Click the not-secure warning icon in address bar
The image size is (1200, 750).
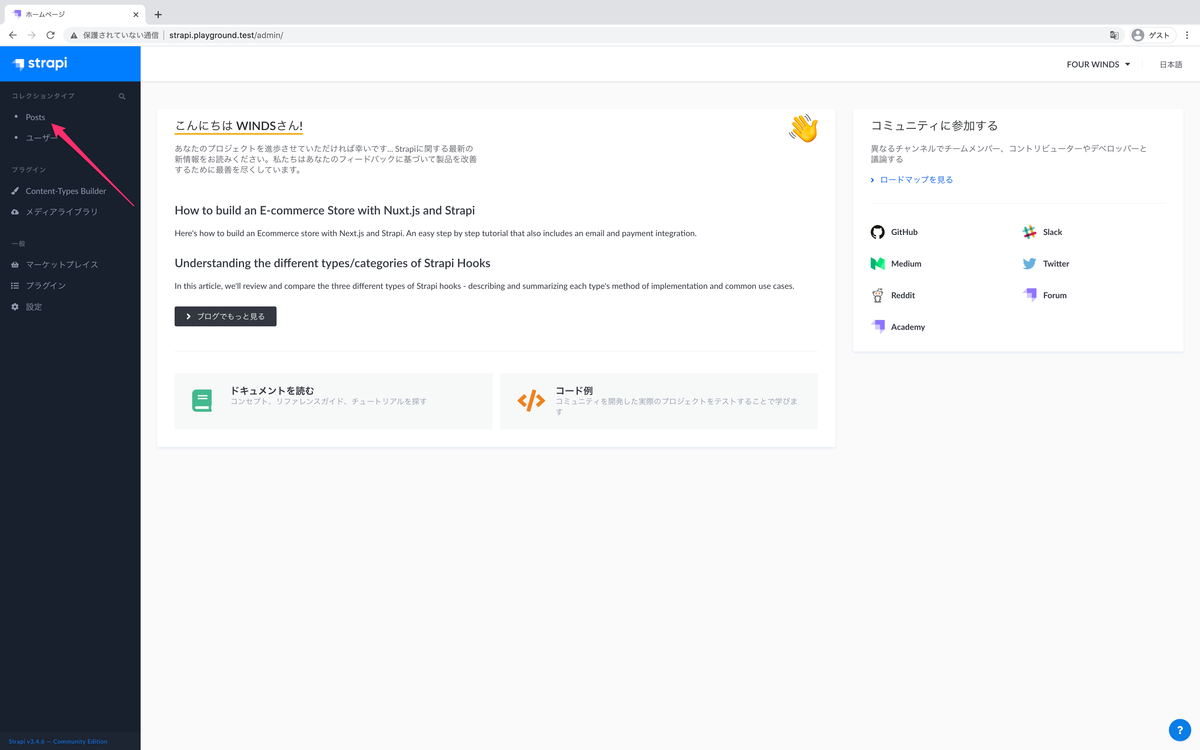[74, 35]
